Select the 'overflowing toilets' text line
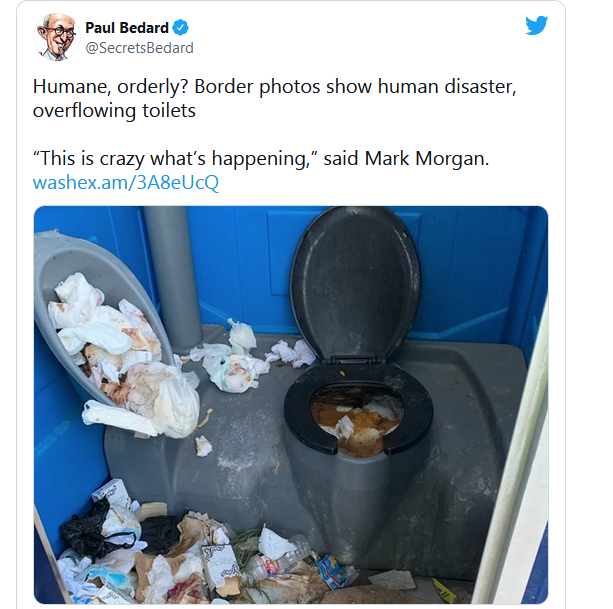 pos(114,110)
